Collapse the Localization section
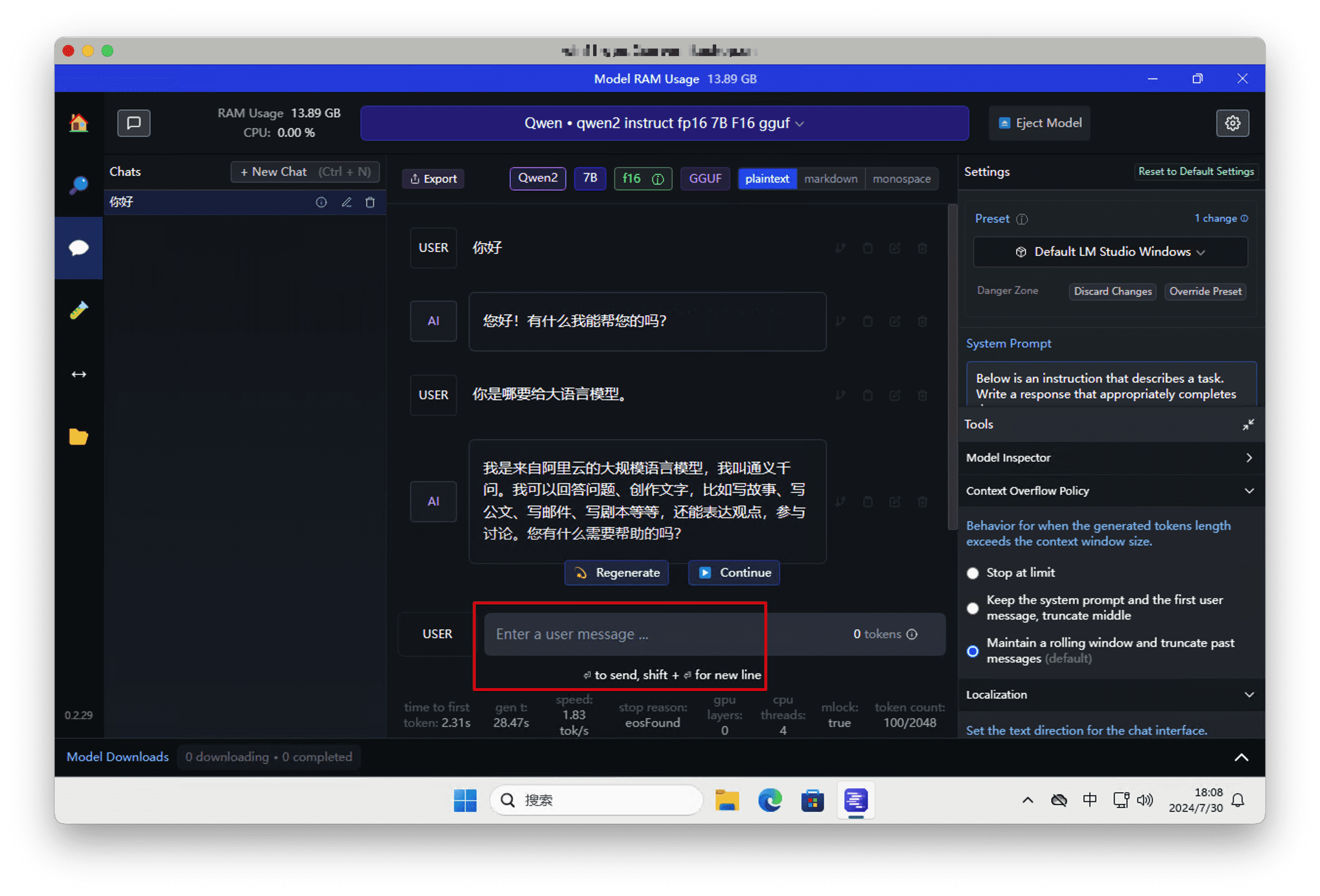1320x896 pixels. pyautogui.click(x=1111, y=694)
